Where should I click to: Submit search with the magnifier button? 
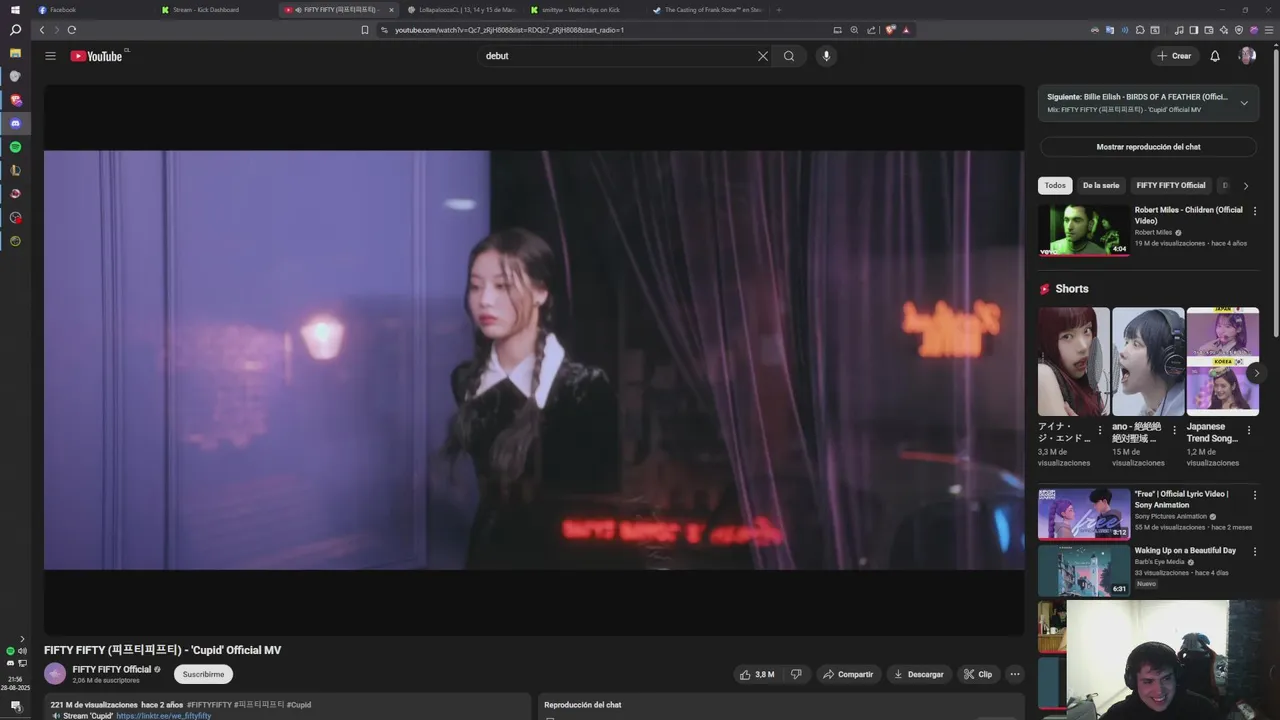(789, 56)
